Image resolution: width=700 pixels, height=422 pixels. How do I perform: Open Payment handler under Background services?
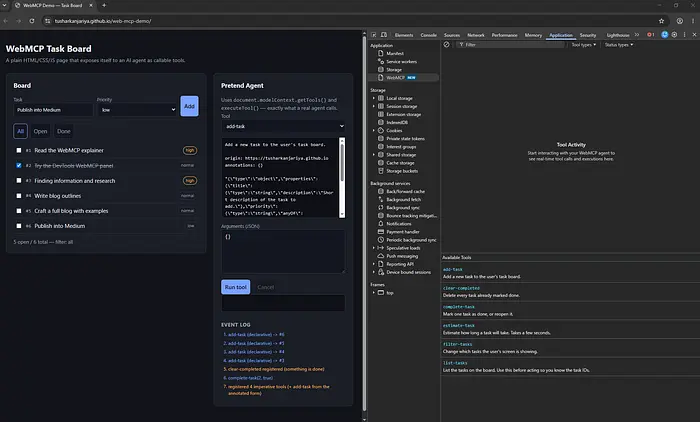403,232
